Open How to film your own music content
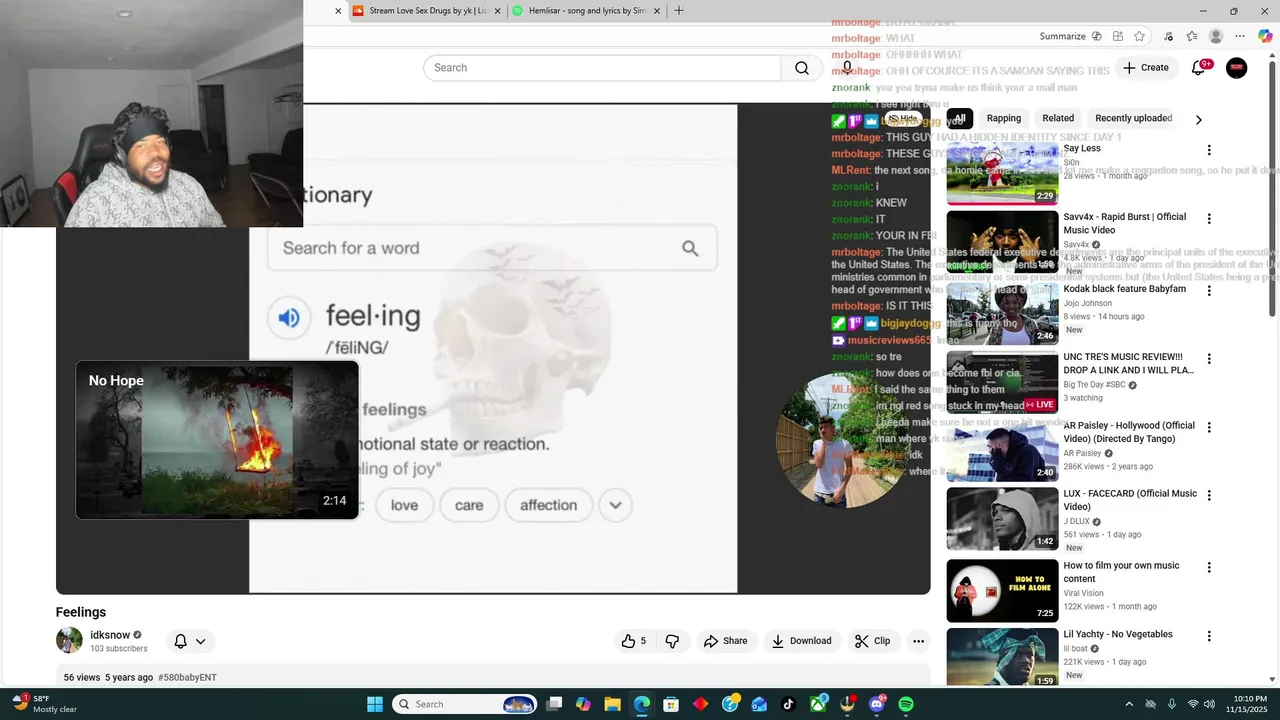This screenshot has height=720, width=1280. coord(1121,572)
